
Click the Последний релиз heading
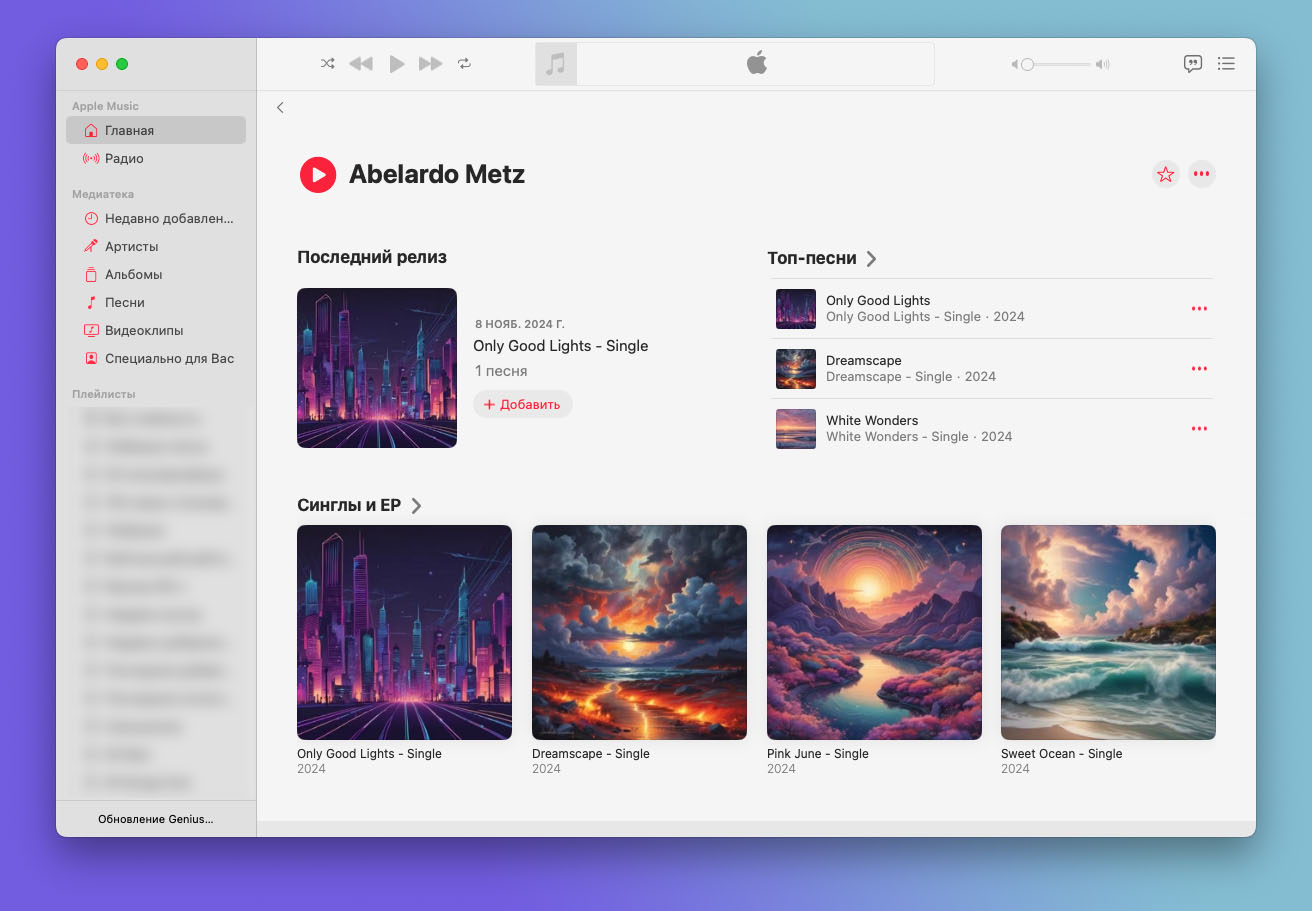click(x=372, y=257)
